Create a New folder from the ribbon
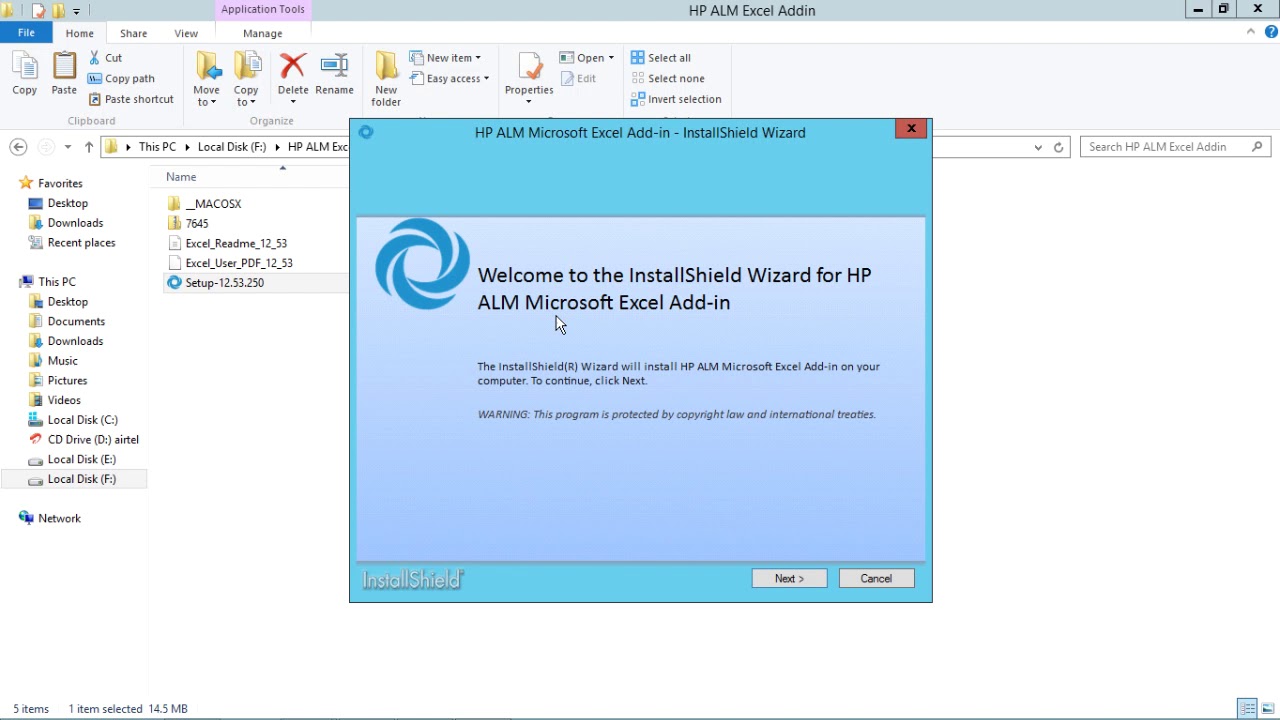Viewport: 1280px width, 720px height. 386,79
